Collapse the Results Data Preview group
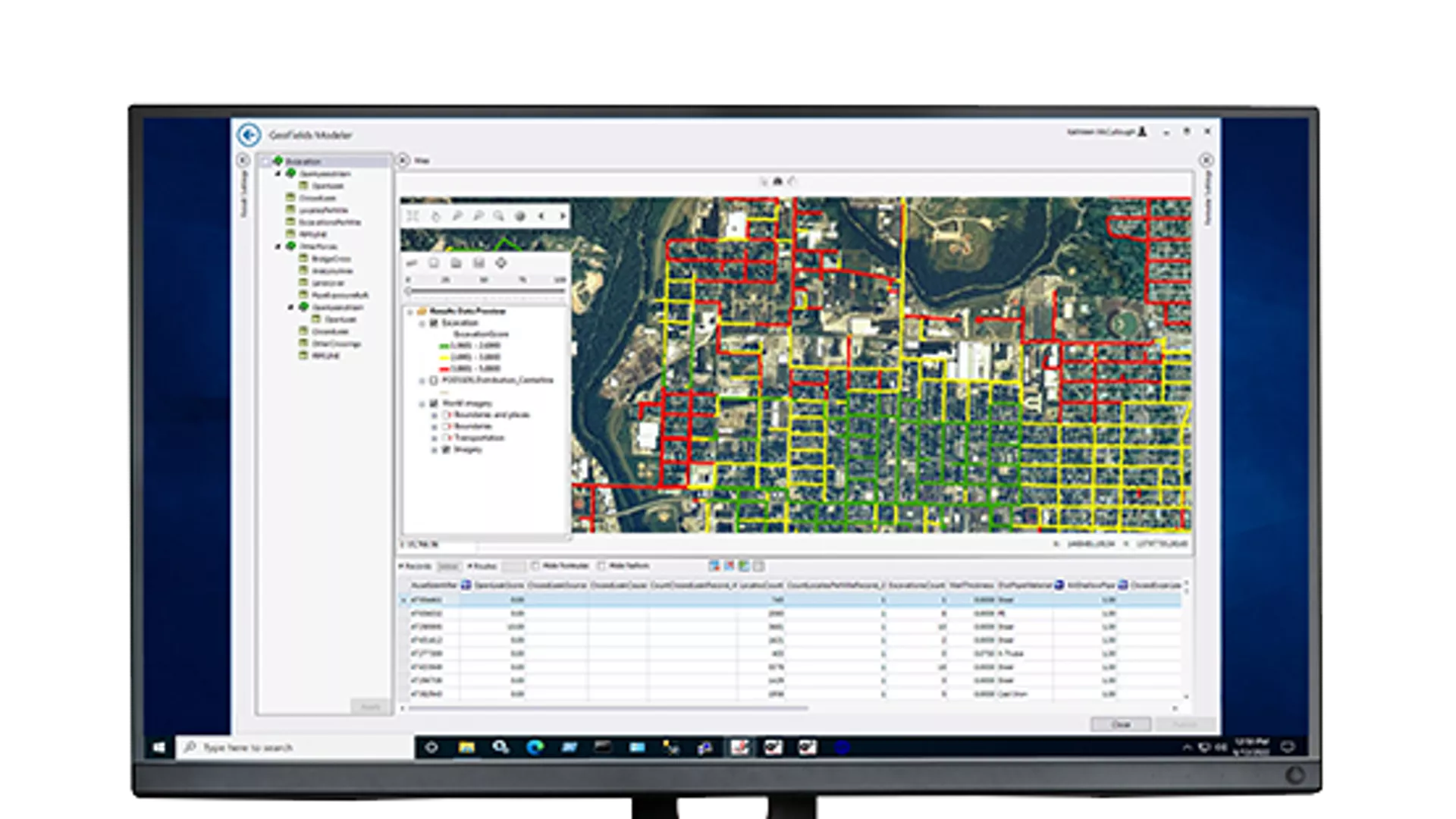 tap(410, 312)
